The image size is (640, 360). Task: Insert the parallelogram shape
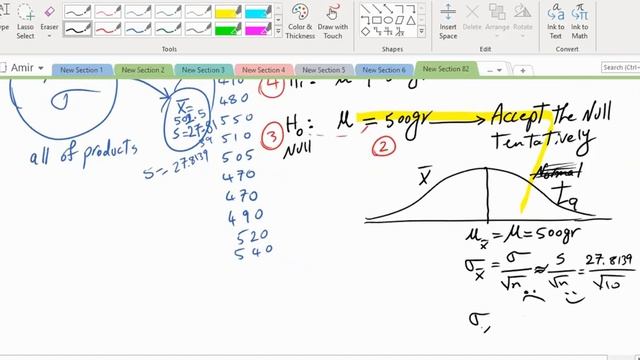(x=400, y=20)
